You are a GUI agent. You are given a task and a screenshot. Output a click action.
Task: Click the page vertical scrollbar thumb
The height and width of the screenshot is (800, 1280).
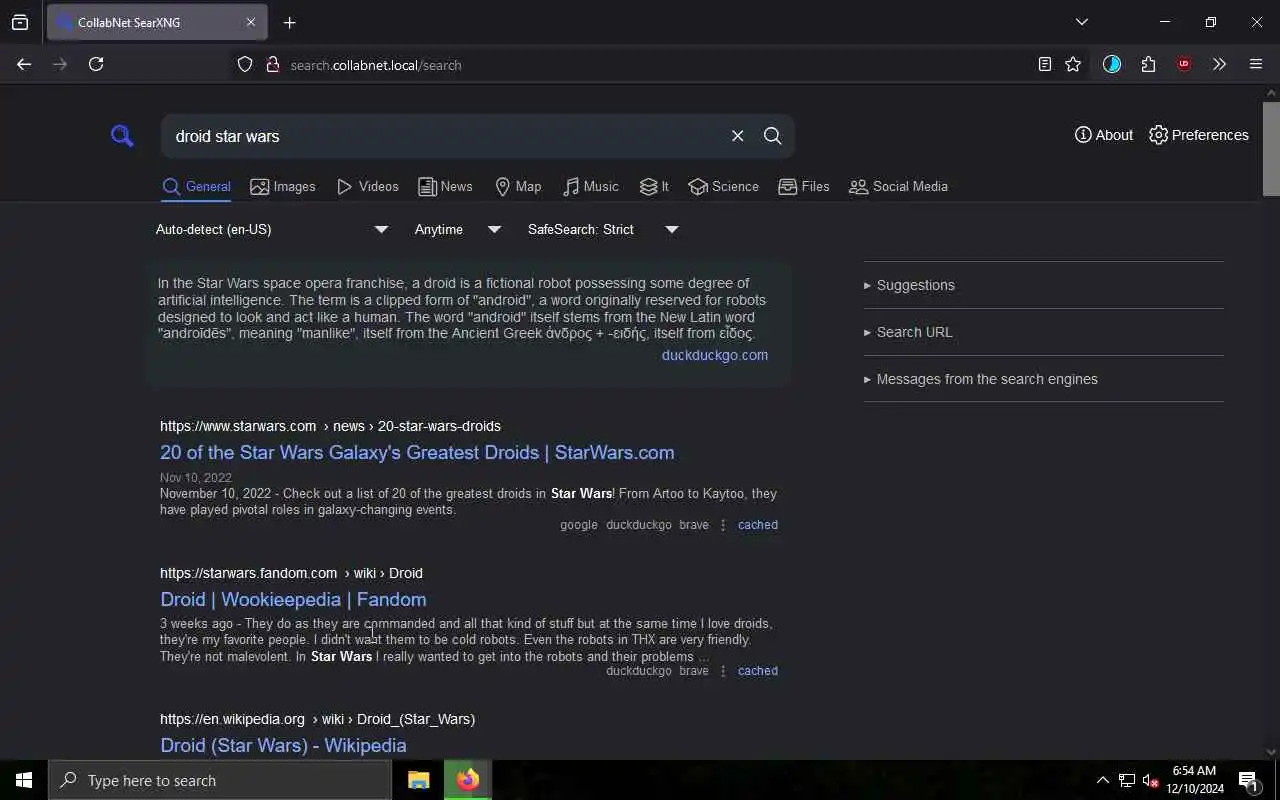pyautogui.click(x=1271, y=148)
